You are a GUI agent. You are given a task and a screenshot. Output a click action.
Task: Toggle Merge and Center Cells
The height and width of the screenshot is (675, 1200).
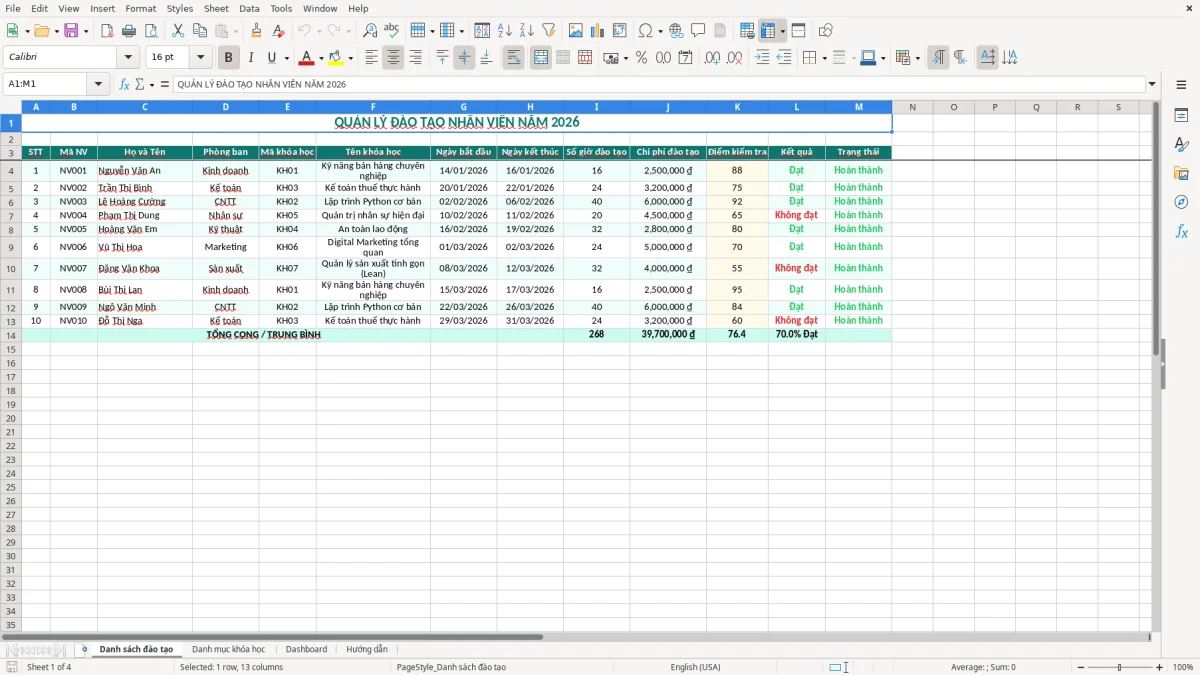(541, 58)
